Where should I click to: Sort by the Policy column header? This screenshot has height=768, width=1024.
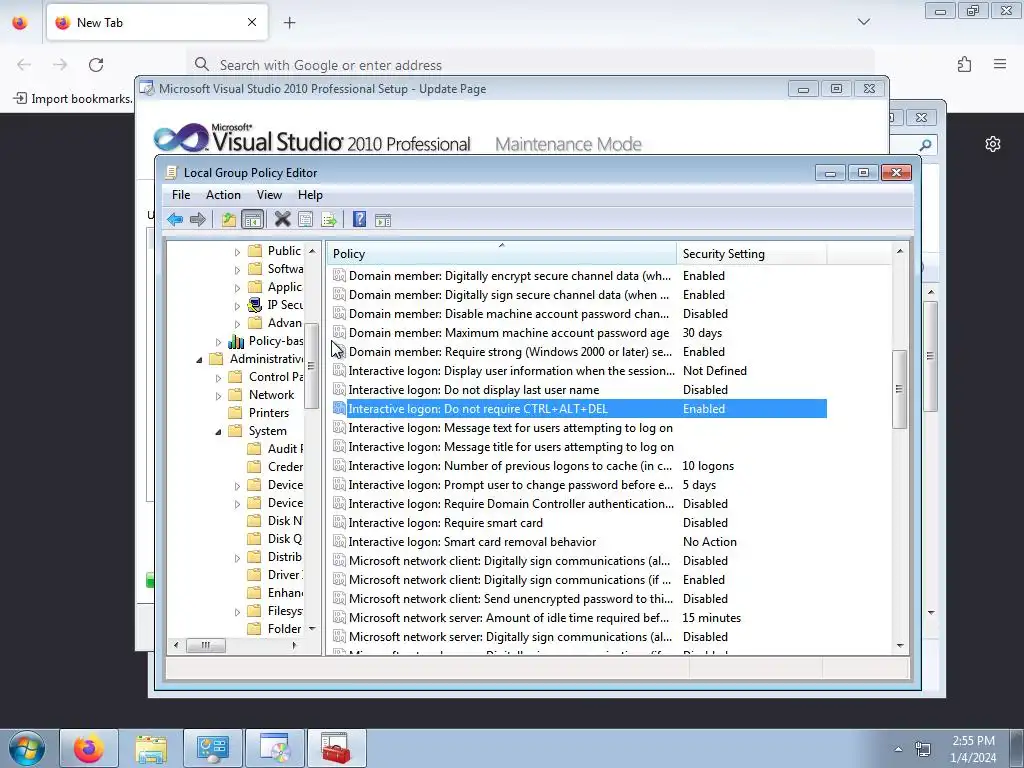(501, 253)
